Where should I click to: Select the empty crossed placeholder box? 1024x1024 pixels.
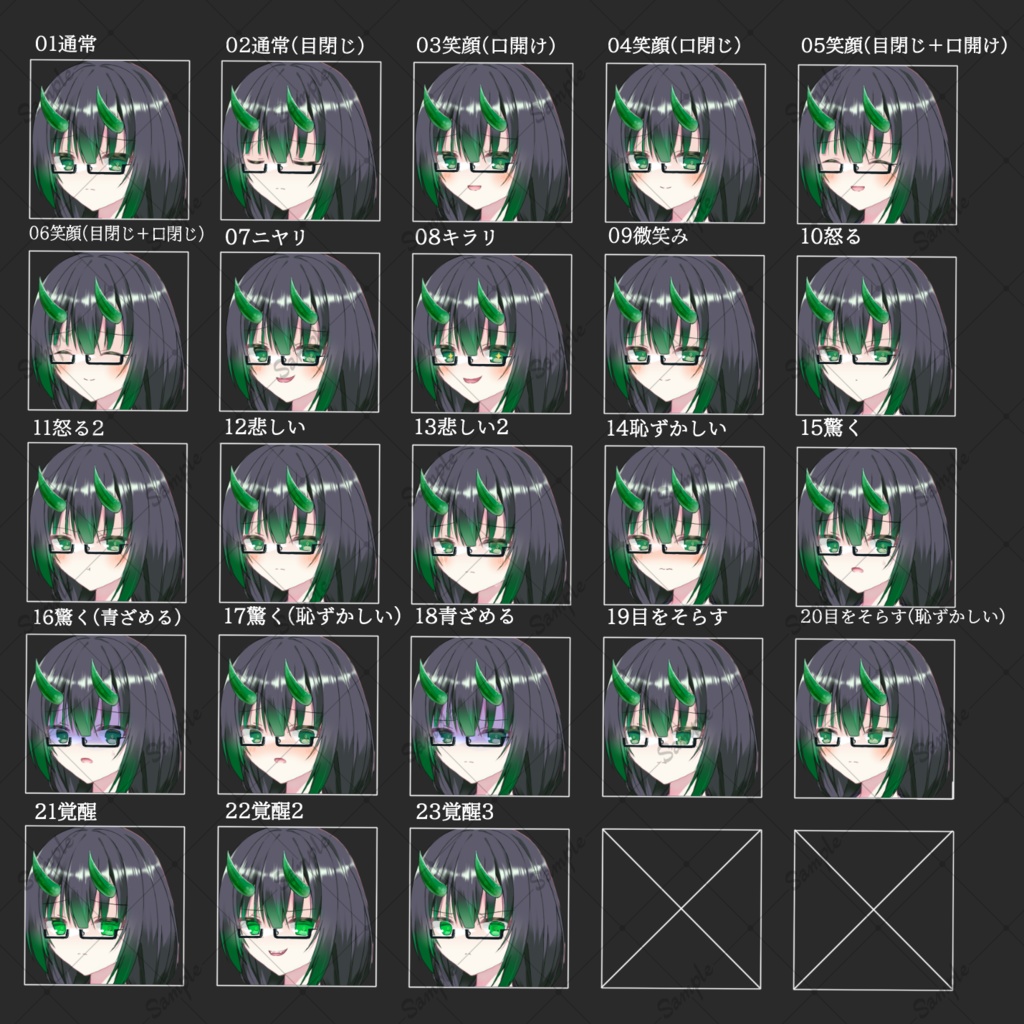(x=683, y=905)
